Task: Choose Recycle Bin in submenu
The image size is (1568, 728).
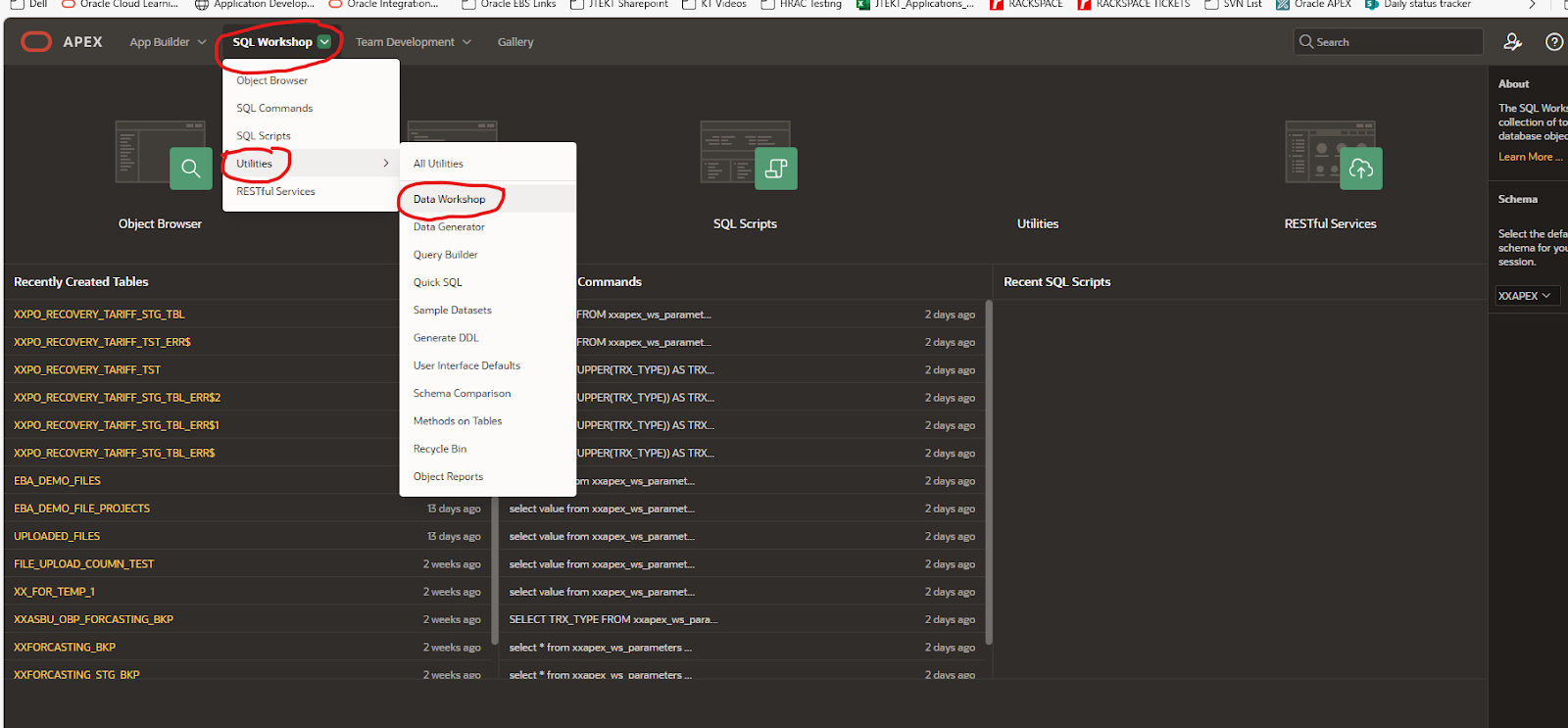Action: tap(440, 449)
